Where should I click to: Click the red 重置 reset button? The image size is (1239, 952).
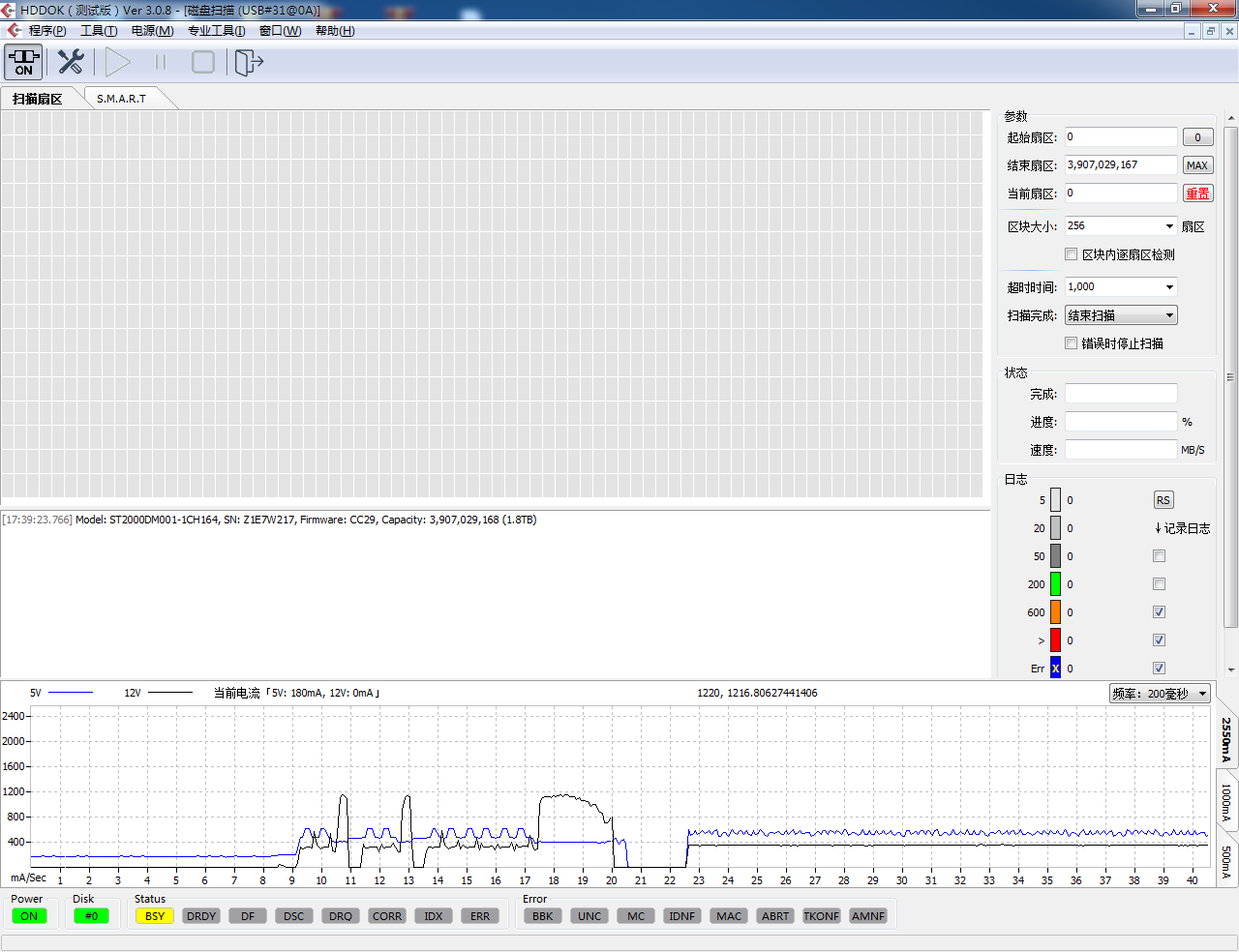(x=1197, y=193)
